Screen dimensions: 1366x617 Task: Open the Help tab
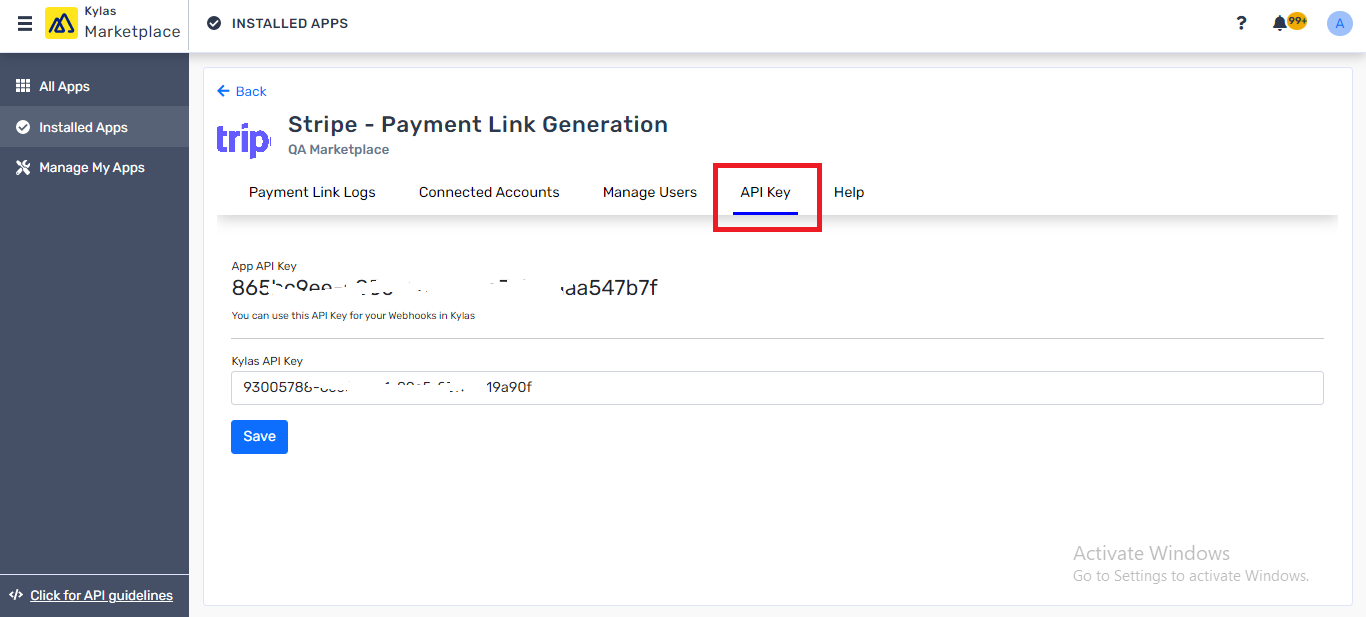(x=848, y=192)
